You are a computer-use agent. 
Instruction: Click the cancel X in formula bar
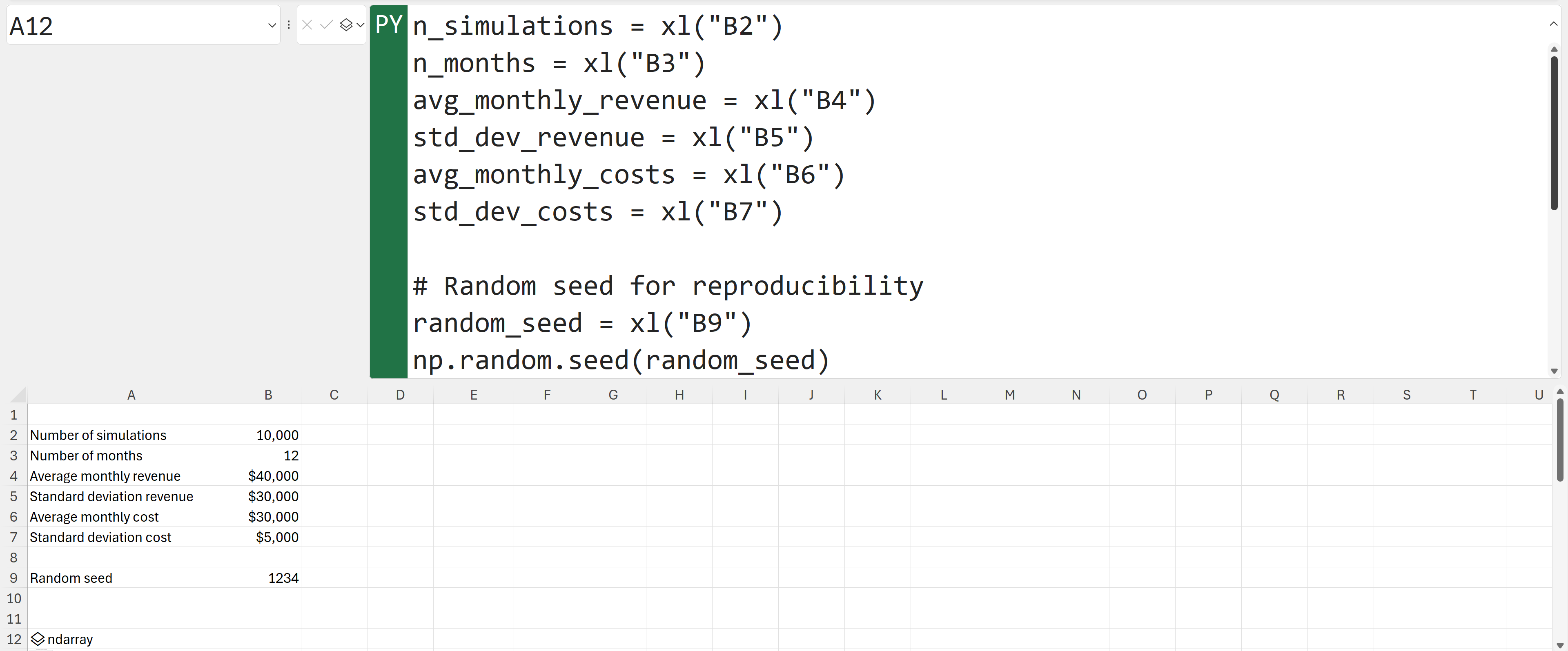coord(307,25)
